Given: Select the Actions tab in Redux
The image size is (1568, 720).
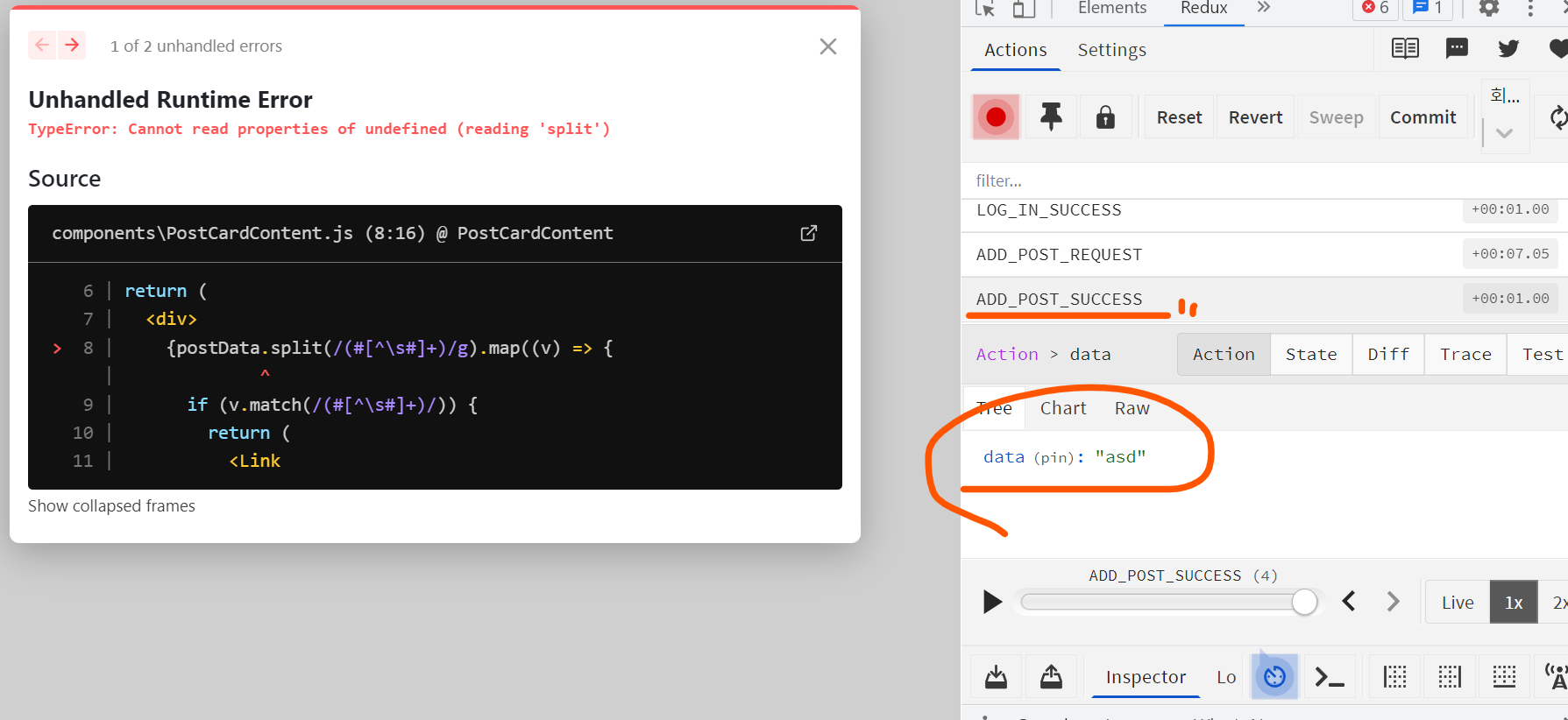Looking at the screenshot, I should pyautogui.click(x=1015, y=50).
